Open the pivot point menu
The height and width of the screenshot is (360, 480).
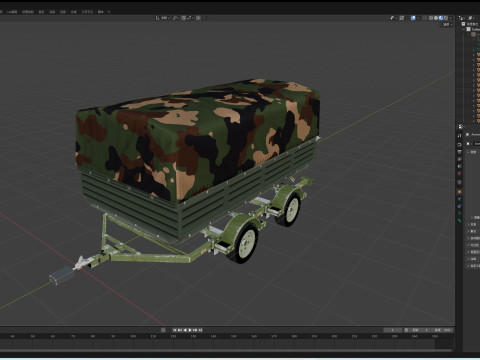tap(175, 18)
